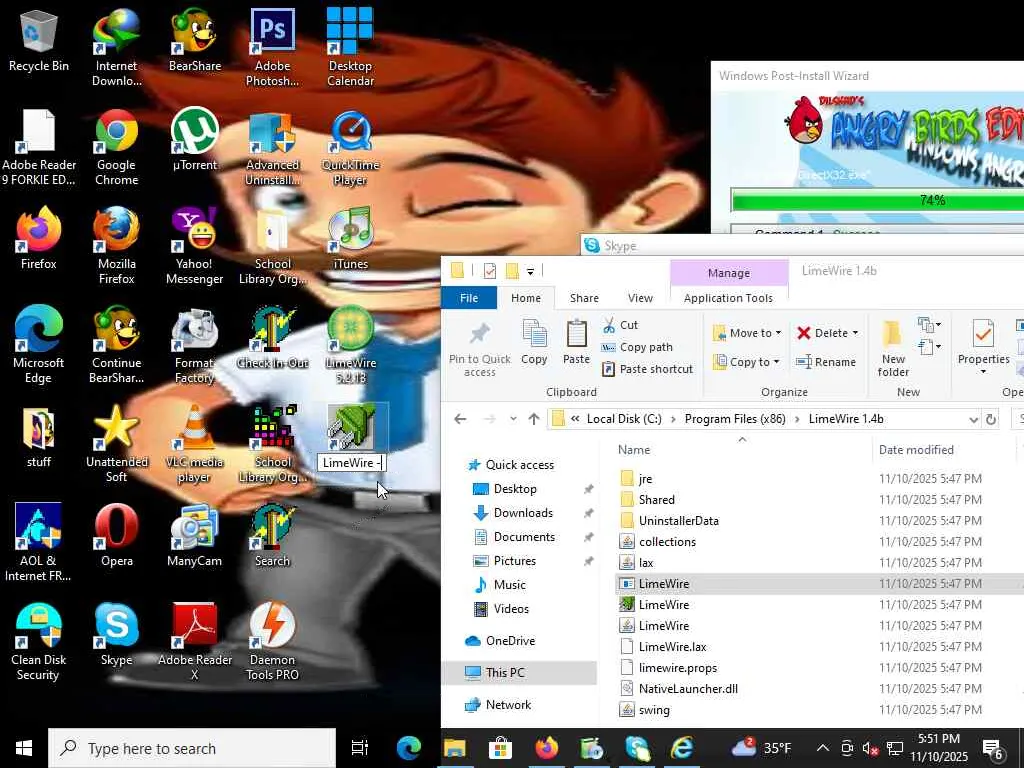1024x768 pixels.
Task: Select the Unattended Soft star icon
Action: coord(116,444)
